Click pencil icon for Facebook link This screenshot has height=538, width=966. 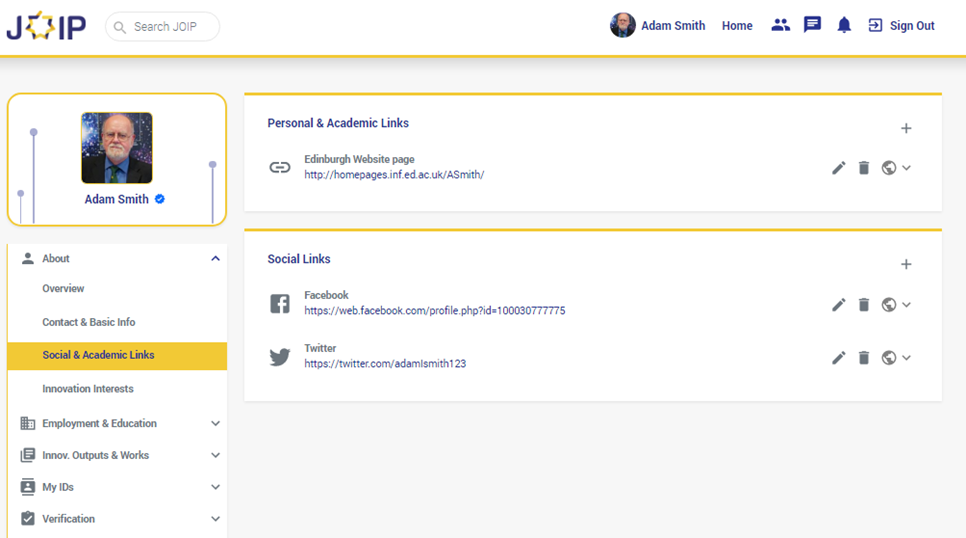coord(838,305)
